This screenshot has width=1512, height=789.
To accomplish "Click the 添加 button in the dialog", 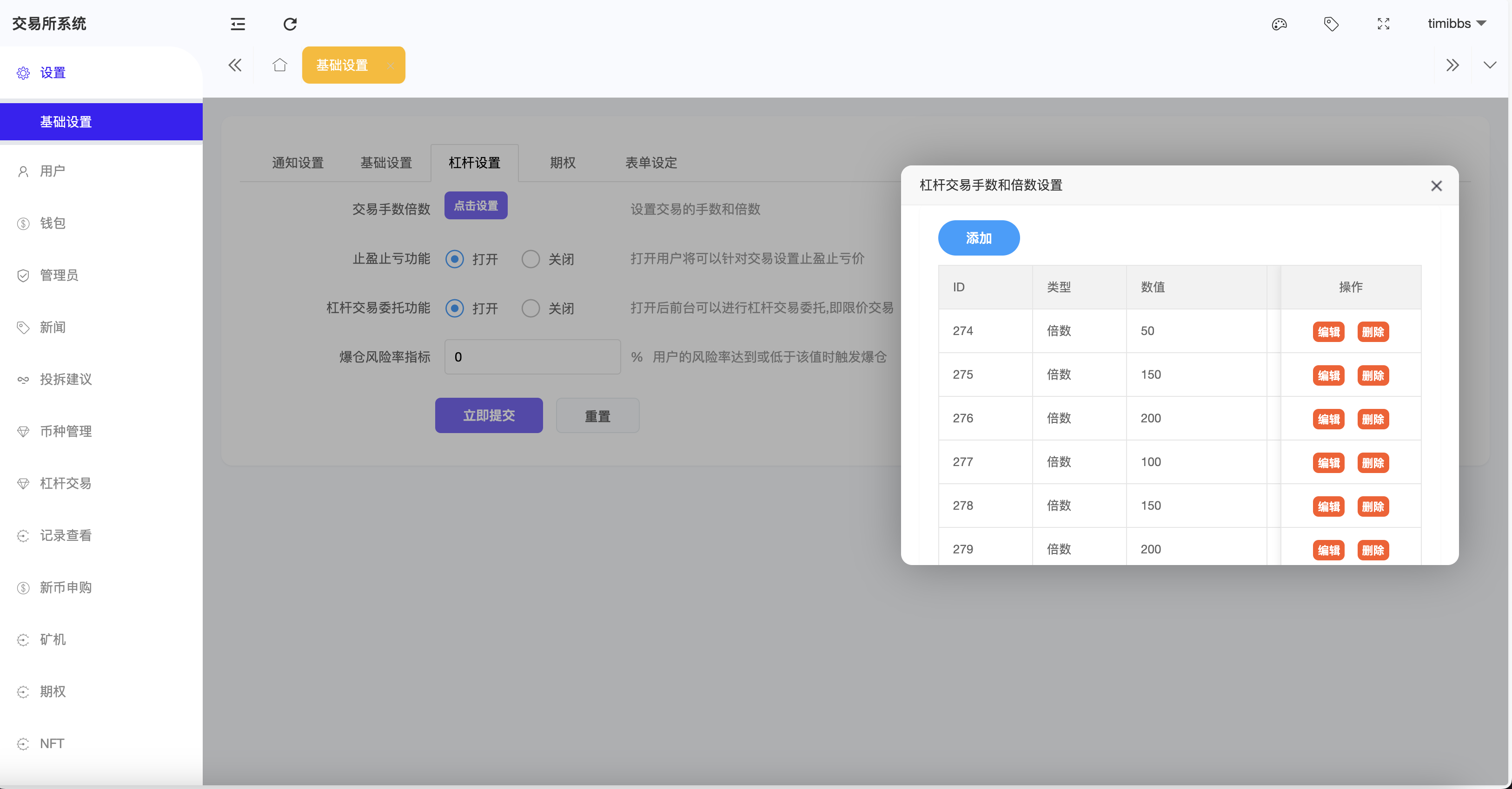I will [x=978, y=237].
